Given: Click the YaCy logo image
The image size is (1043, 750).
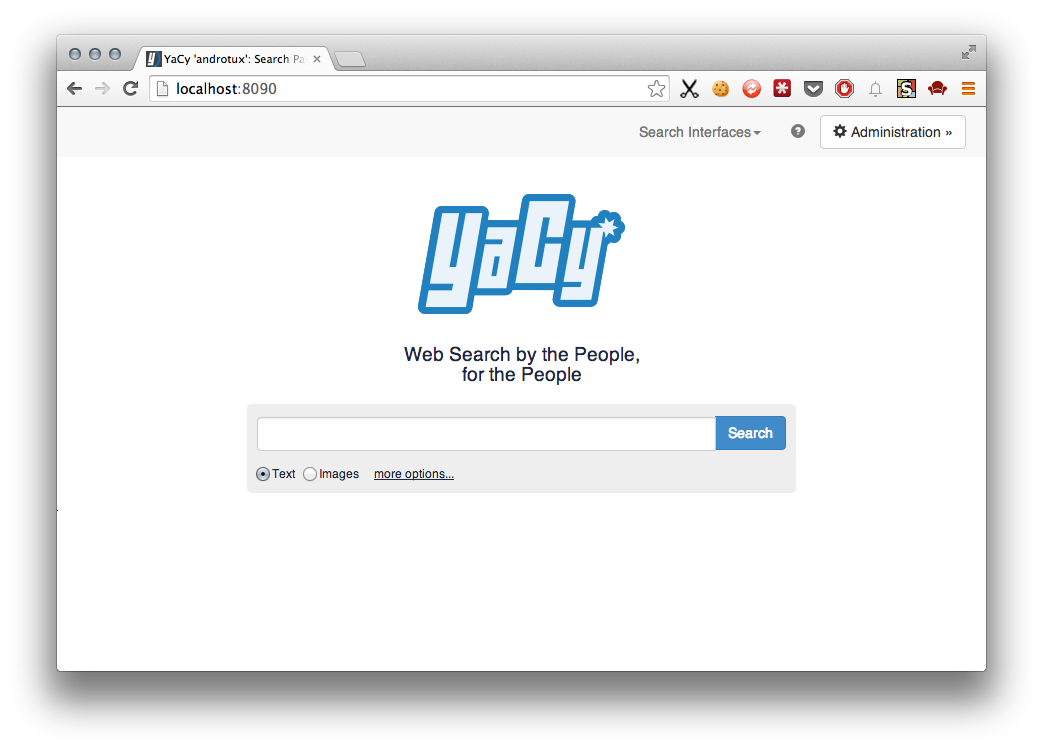Looking at the screenshot, I should [522, 254].
